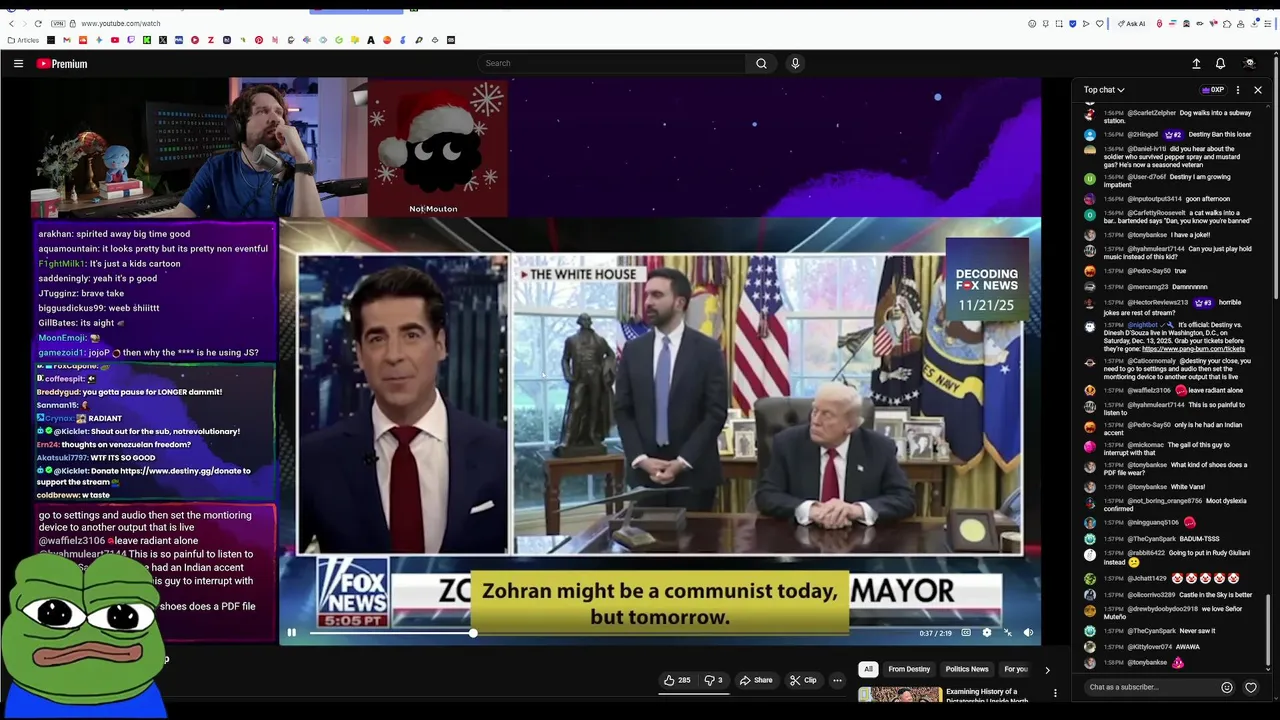Exit fullscreen/collapse player view icon

coord(1007,632)
